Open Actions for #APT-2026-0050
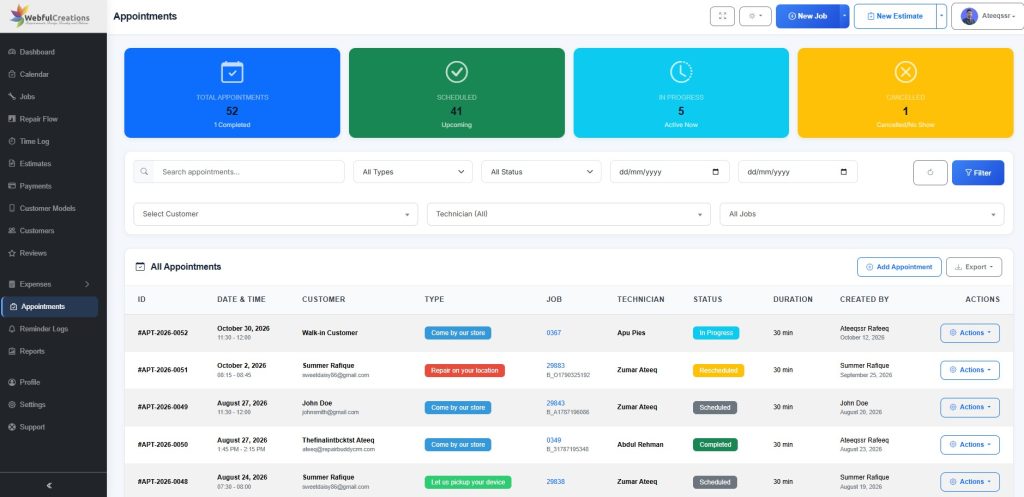Viewport: 1024px width, 497px height. pyautogui.click(x=970, y=445)
